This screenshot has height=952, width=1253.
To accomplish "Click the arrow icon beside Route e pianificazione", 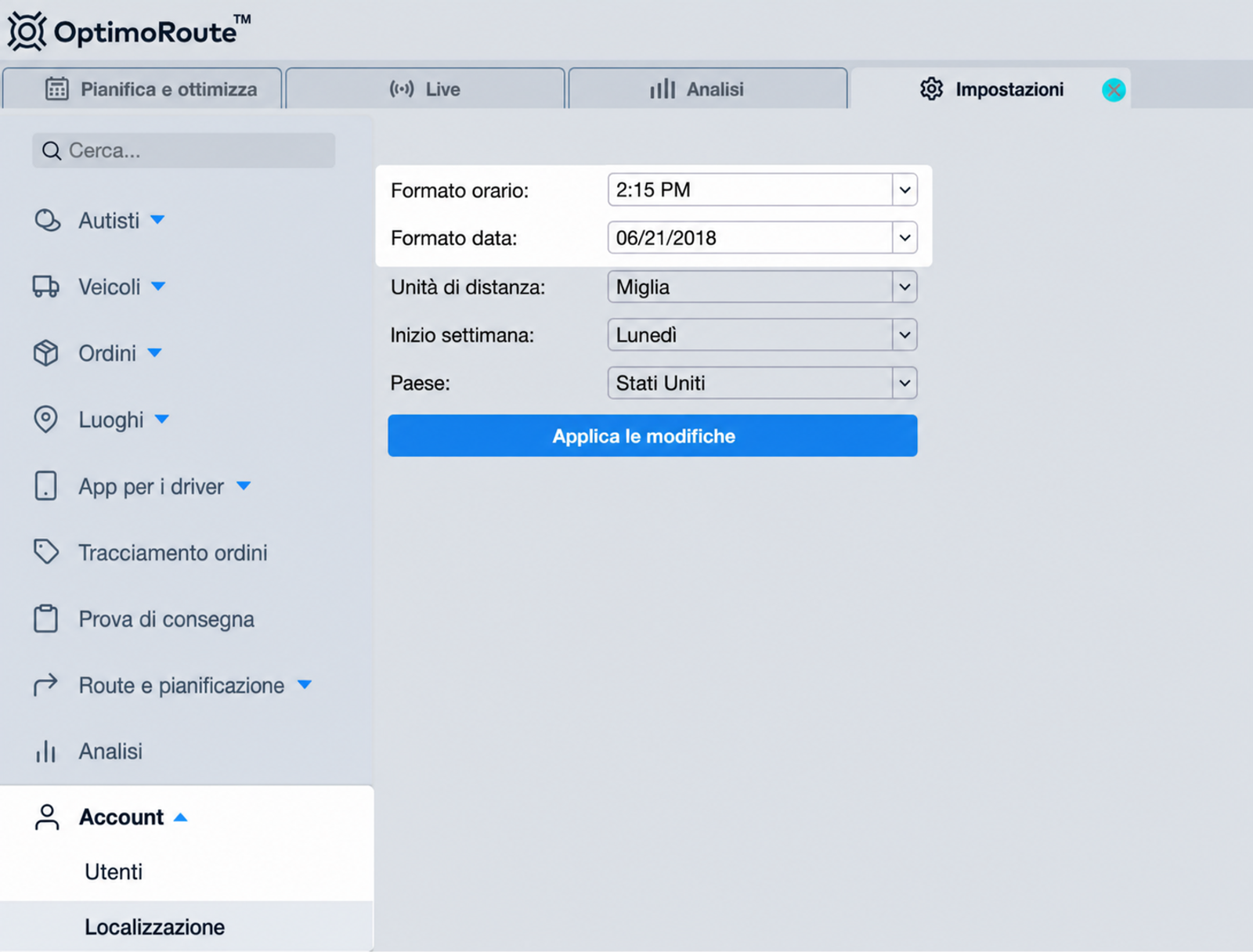I will 45,685.
